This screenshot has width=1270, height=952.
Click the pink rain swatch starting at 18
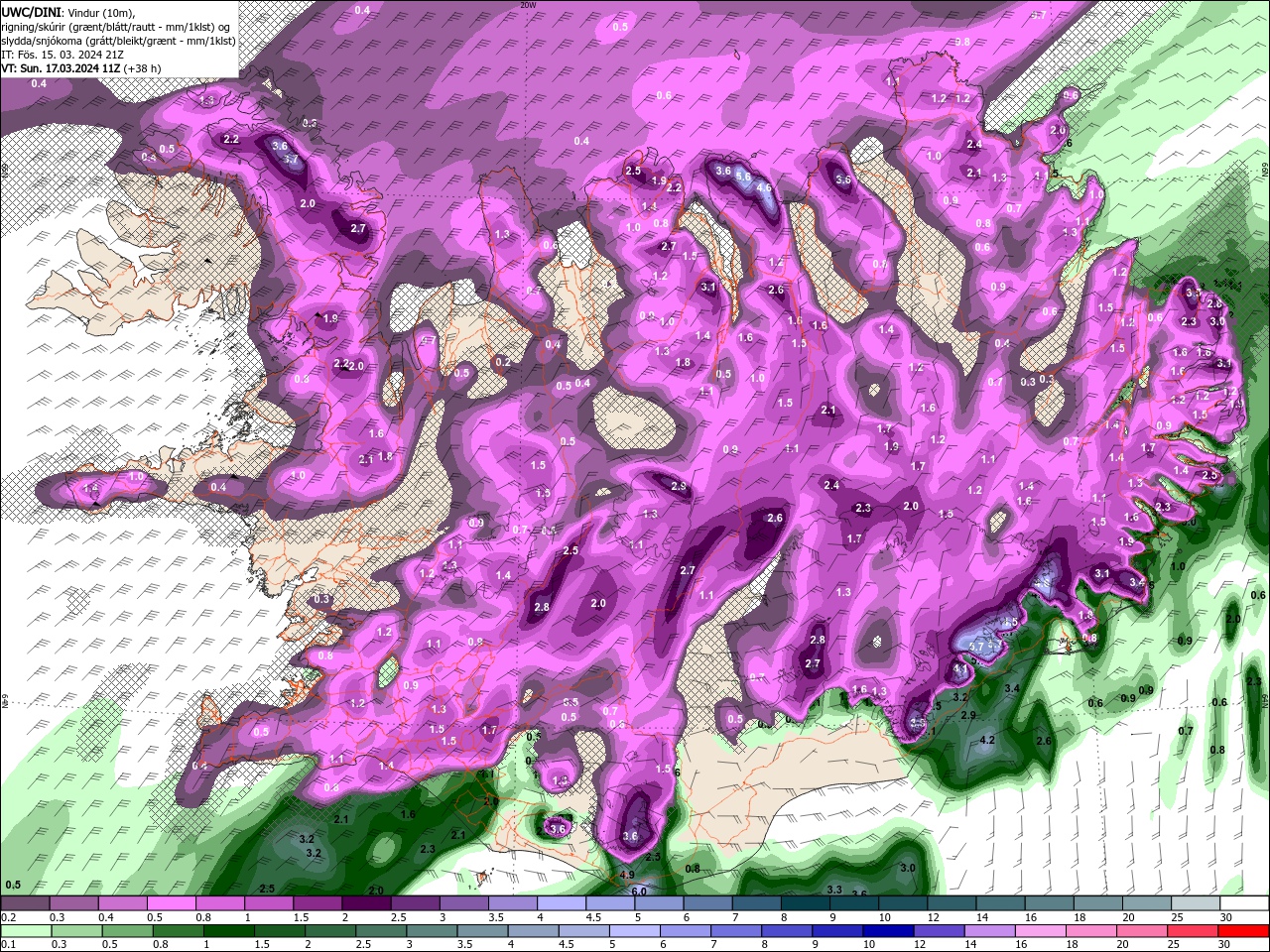1093,931
